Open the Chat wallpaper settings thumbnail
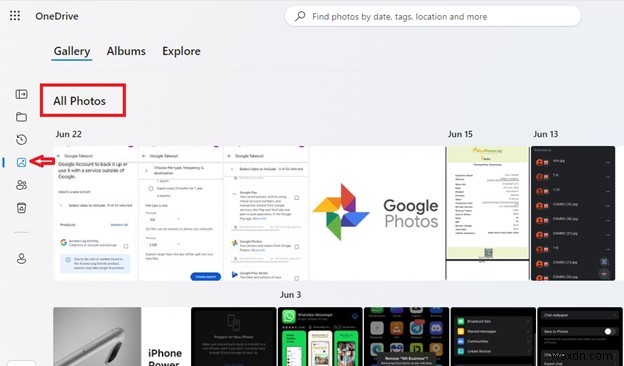Viewport: 624px width, 366px height. tap(580, 337)
